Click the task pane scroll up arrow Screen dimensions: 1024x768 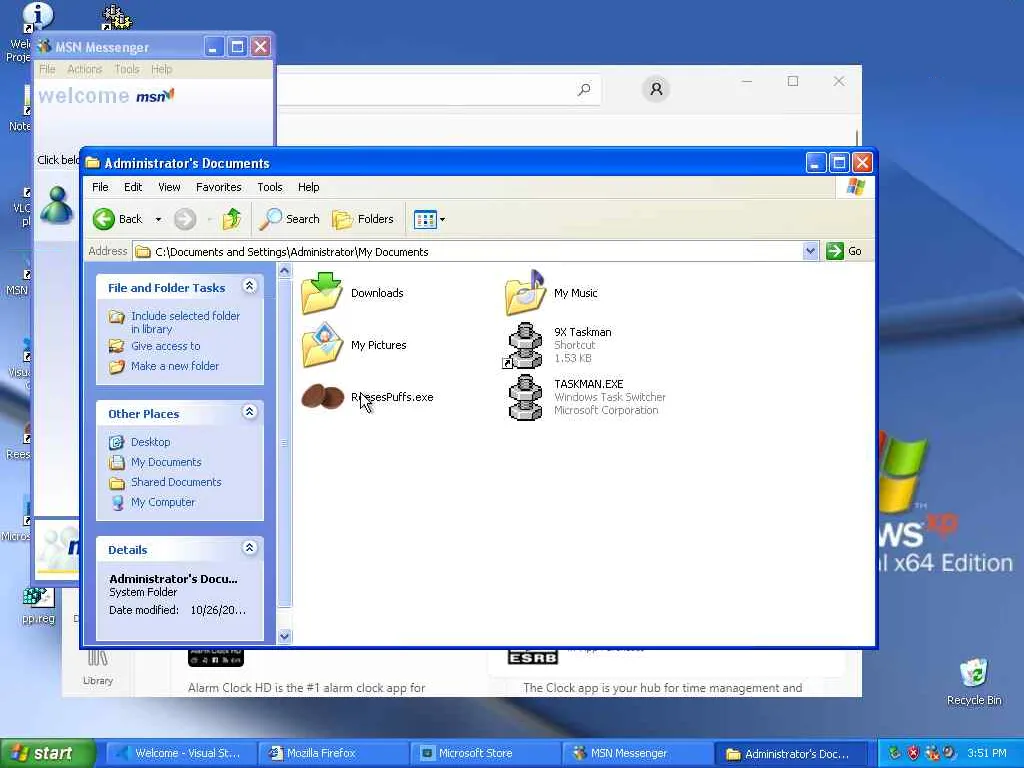(284, 270)
